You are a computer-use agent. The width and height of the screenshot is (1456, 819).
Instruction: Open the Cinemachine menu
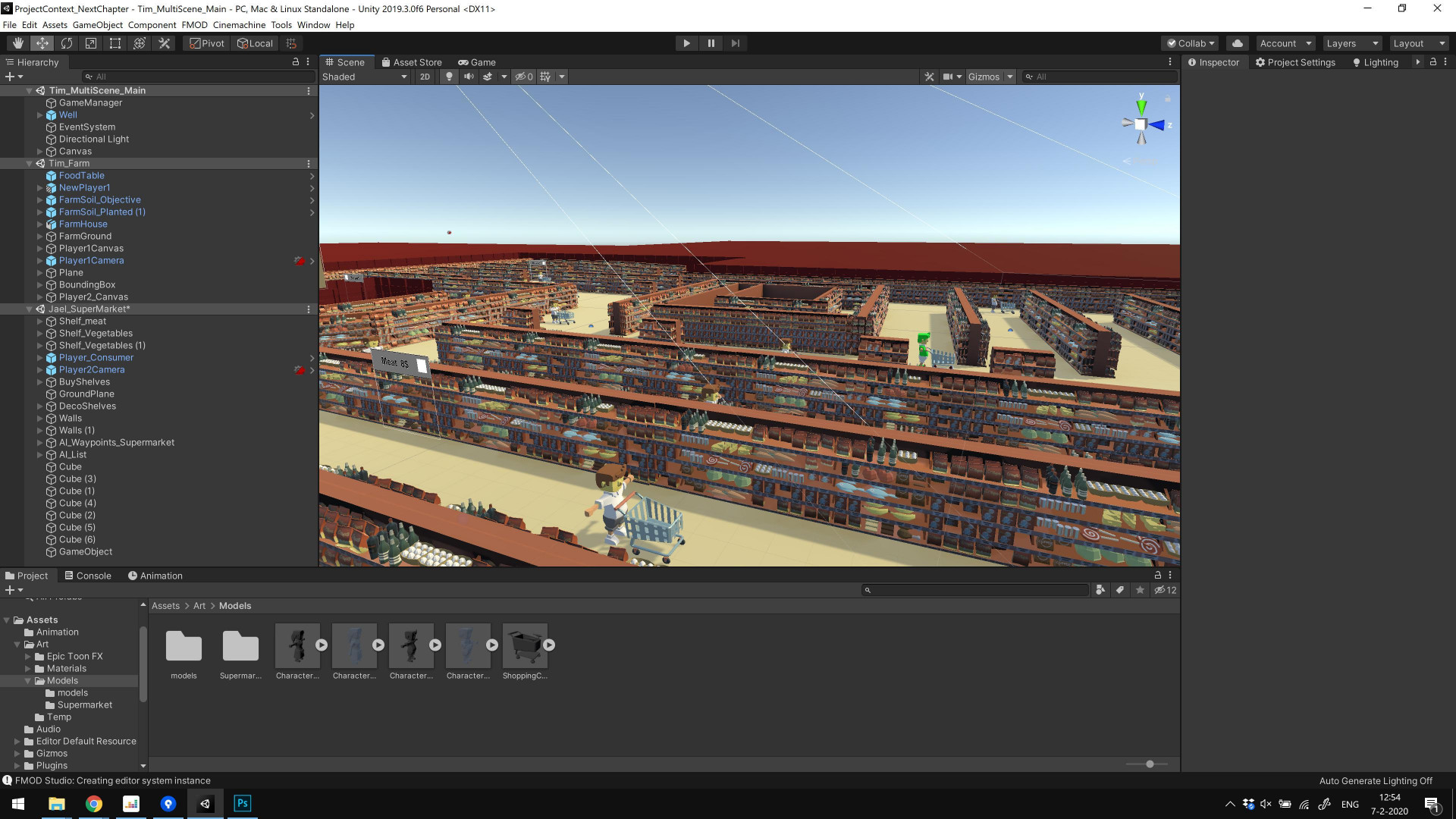point(239,25)
